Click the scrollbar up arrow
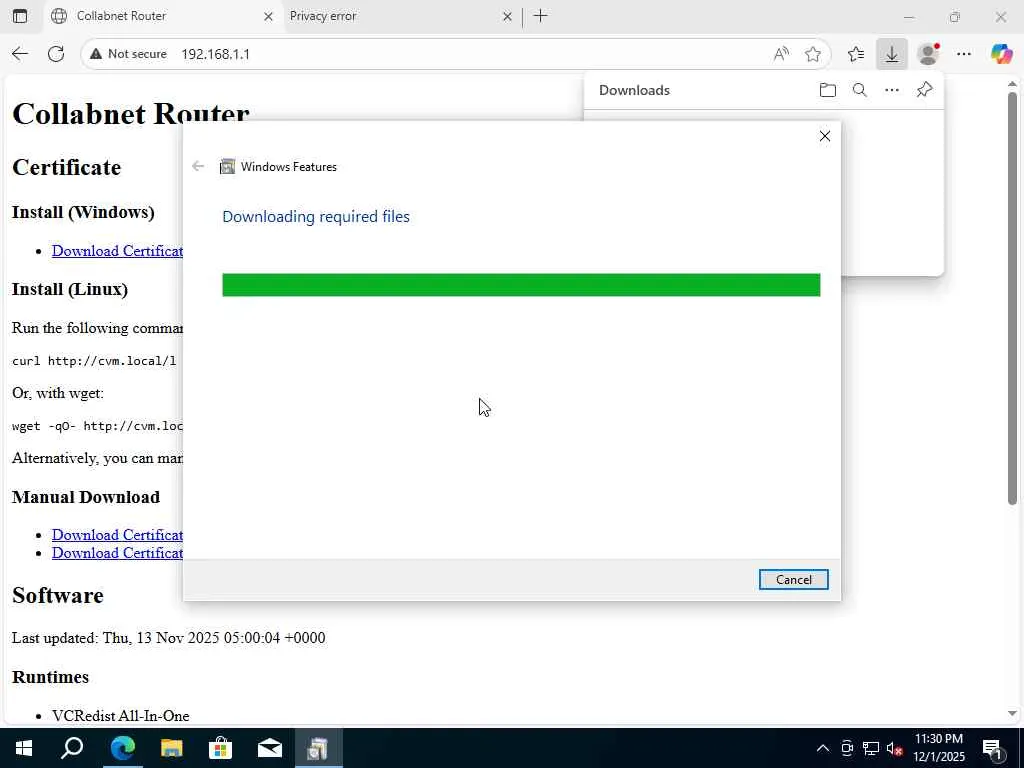The image size is (1024, 768). 1012,84
